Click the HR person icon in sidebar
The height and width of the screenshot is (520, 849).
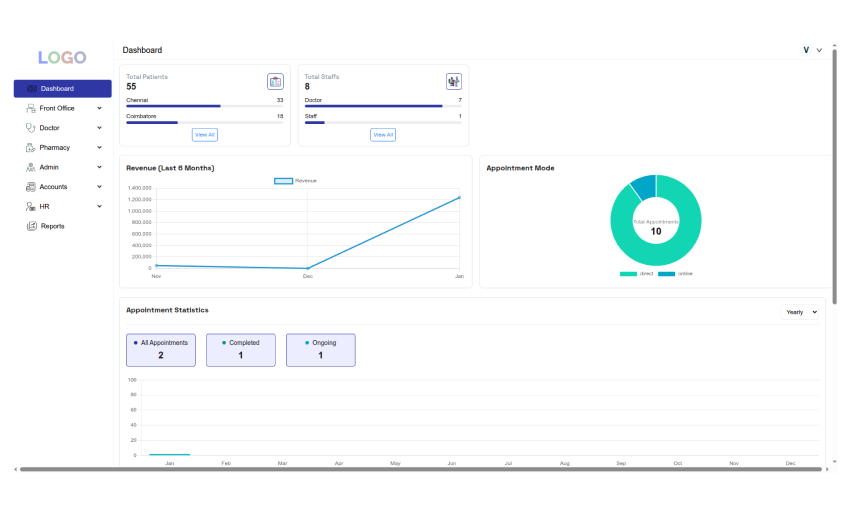coord(31,206)
